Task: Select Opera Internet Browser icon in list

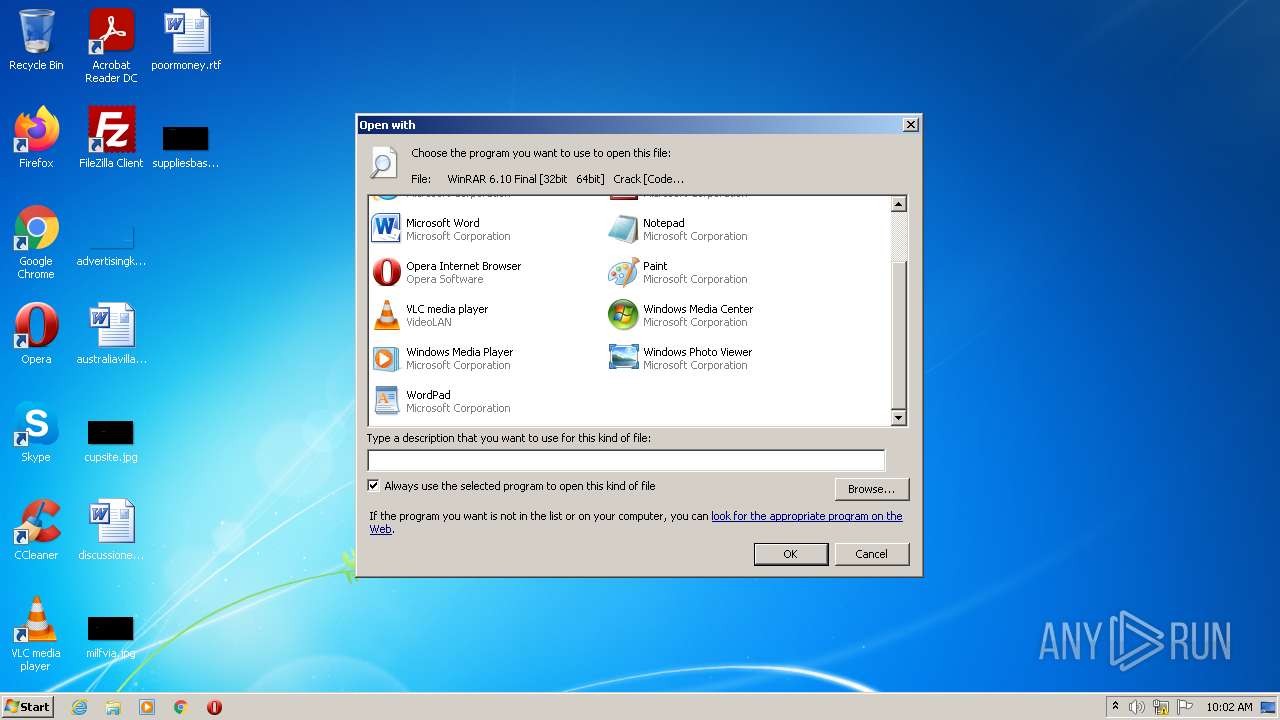Action: click(x=386, y=272)
